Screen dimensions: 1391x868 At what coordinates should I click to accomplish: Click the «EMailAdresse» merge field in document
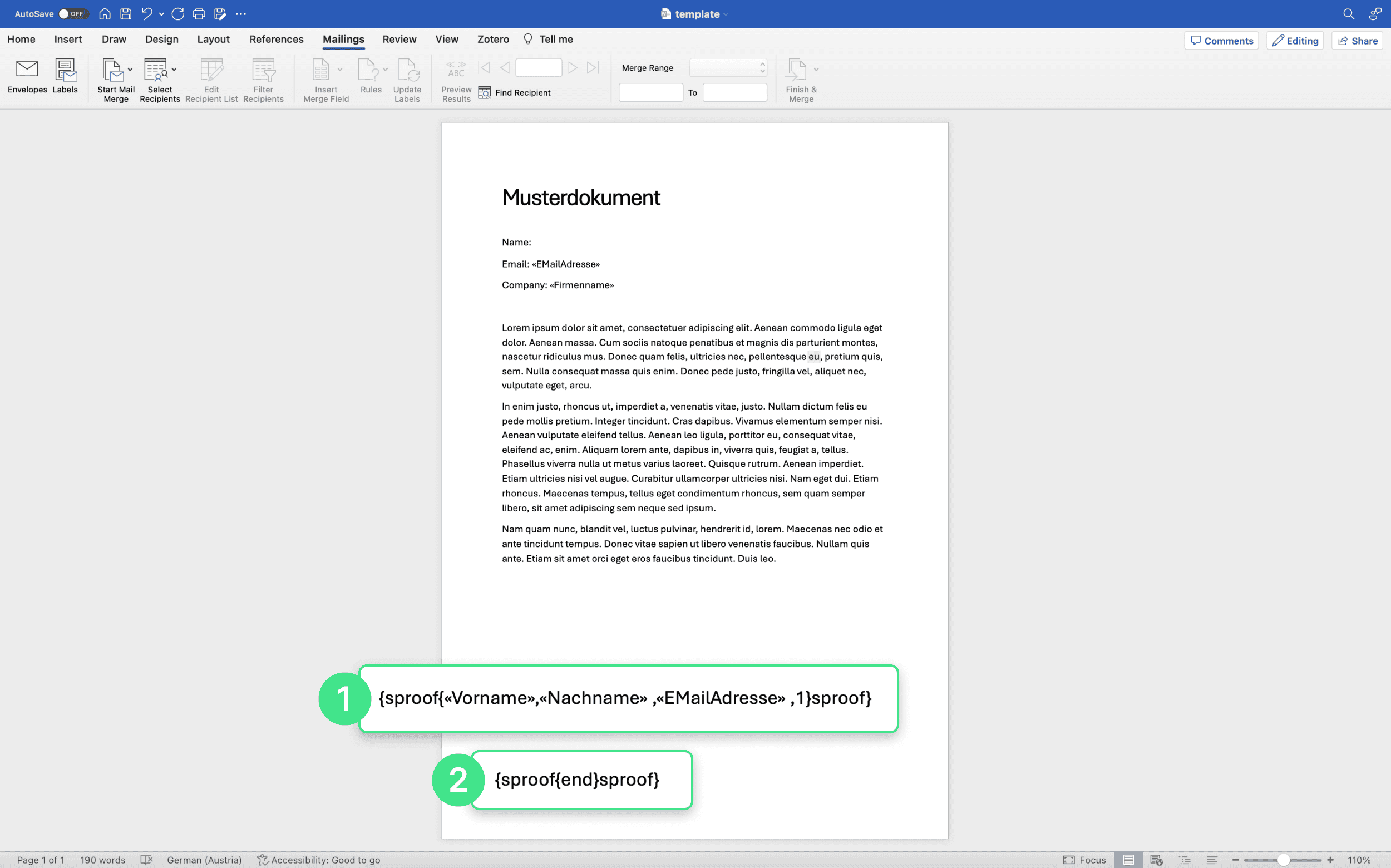click(565, 264)
